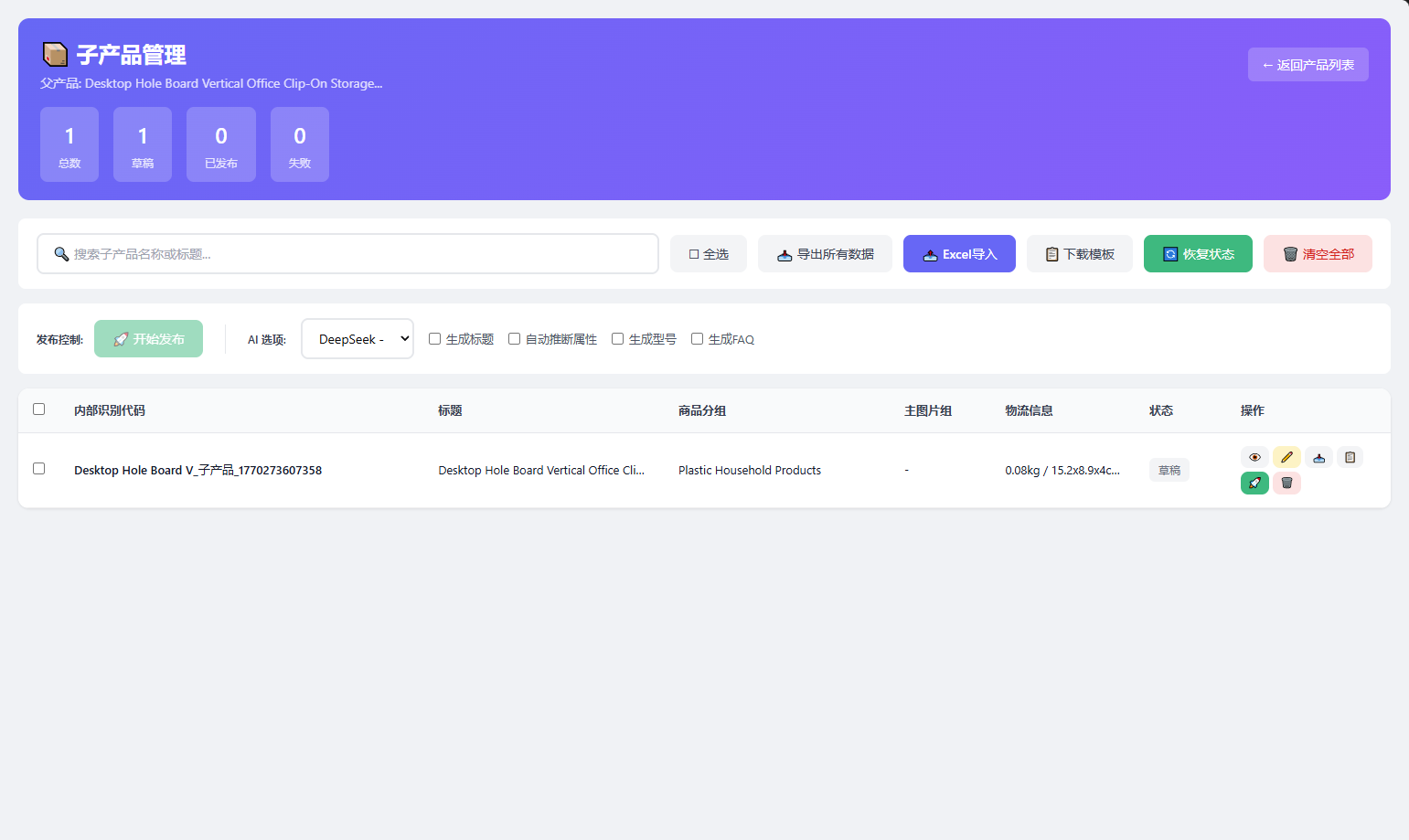Image resolution: width=1409 pixels, height=840 pixels.
Task: Click the clipboard copy icon in the row
Action: click(x=1350, y=457)
